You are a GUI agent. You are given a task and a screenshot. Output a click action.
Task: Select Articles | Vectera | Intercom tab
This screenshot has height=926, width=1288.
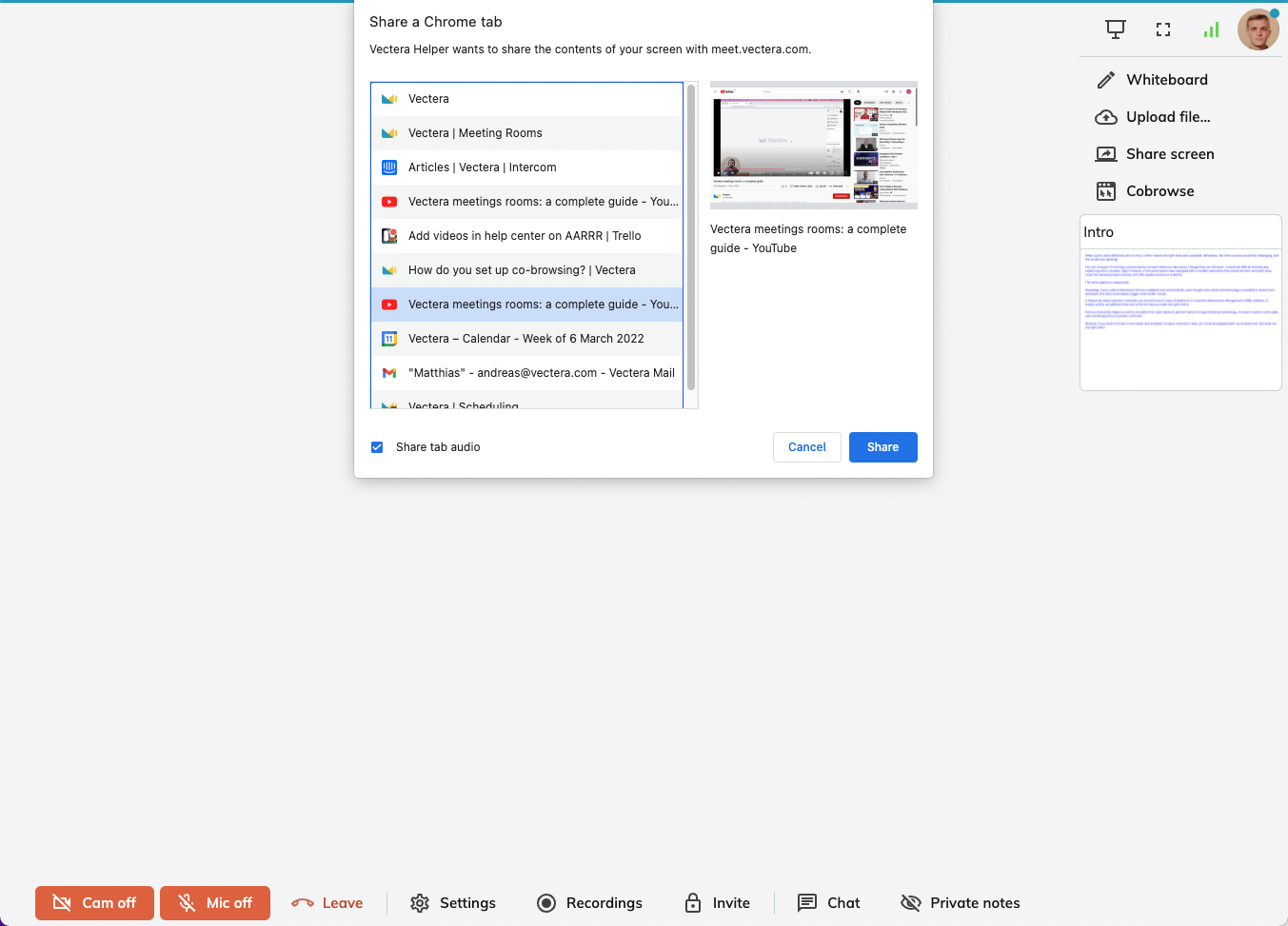(x=527, y=167)
